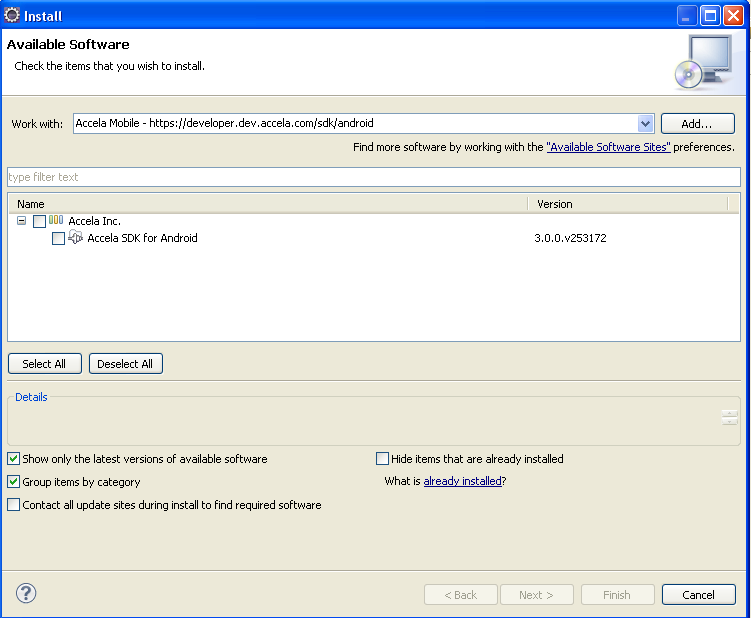
Task: Enable Contact all update sites during install
Action: [14, 505]
